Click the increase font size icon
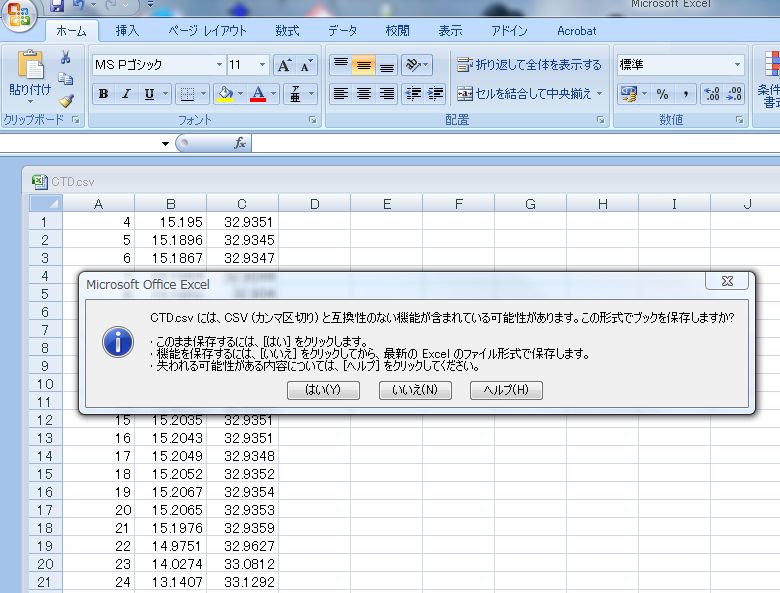The height and width of the screenshot is (593, 780). coord(284,65)
